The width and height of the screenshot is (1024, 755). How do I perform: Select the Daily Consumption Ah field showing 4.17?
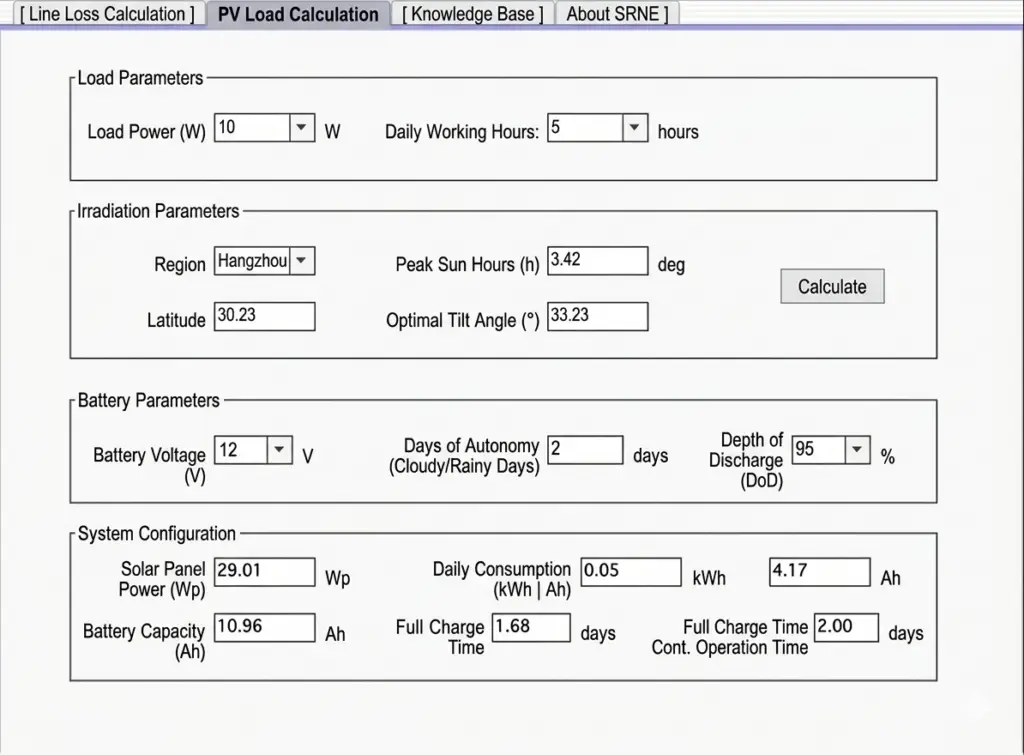click(x=820, y=572)
